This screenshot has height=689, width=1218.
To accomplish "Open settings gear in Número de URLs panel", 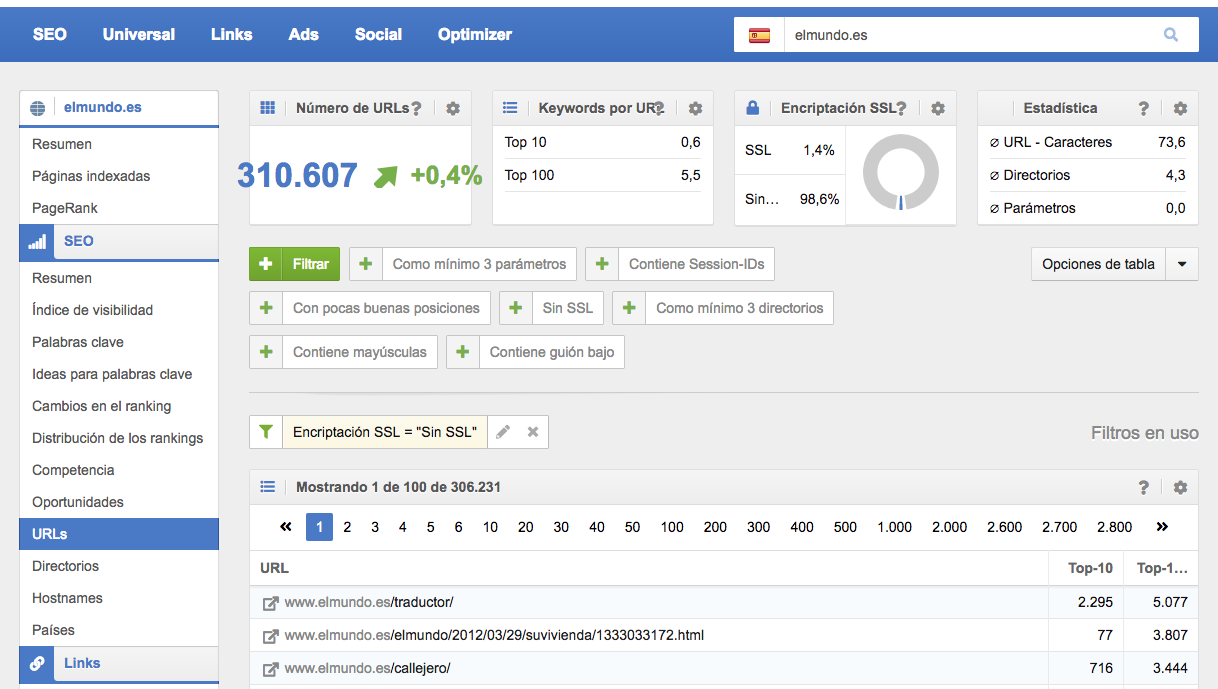I will 453,108.
